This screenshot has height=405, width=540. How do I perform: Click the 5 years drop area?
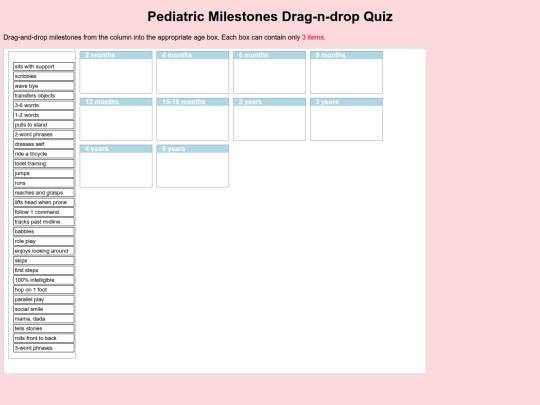point(193,166)
